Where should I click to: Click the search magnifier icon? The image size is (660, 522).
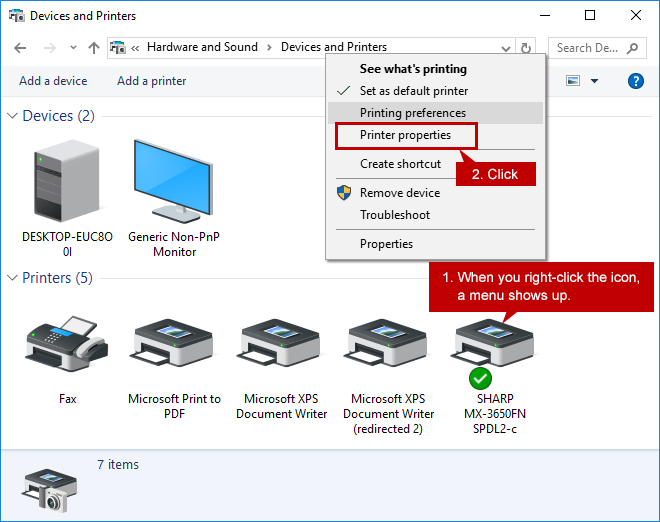[x=632, y=48]
